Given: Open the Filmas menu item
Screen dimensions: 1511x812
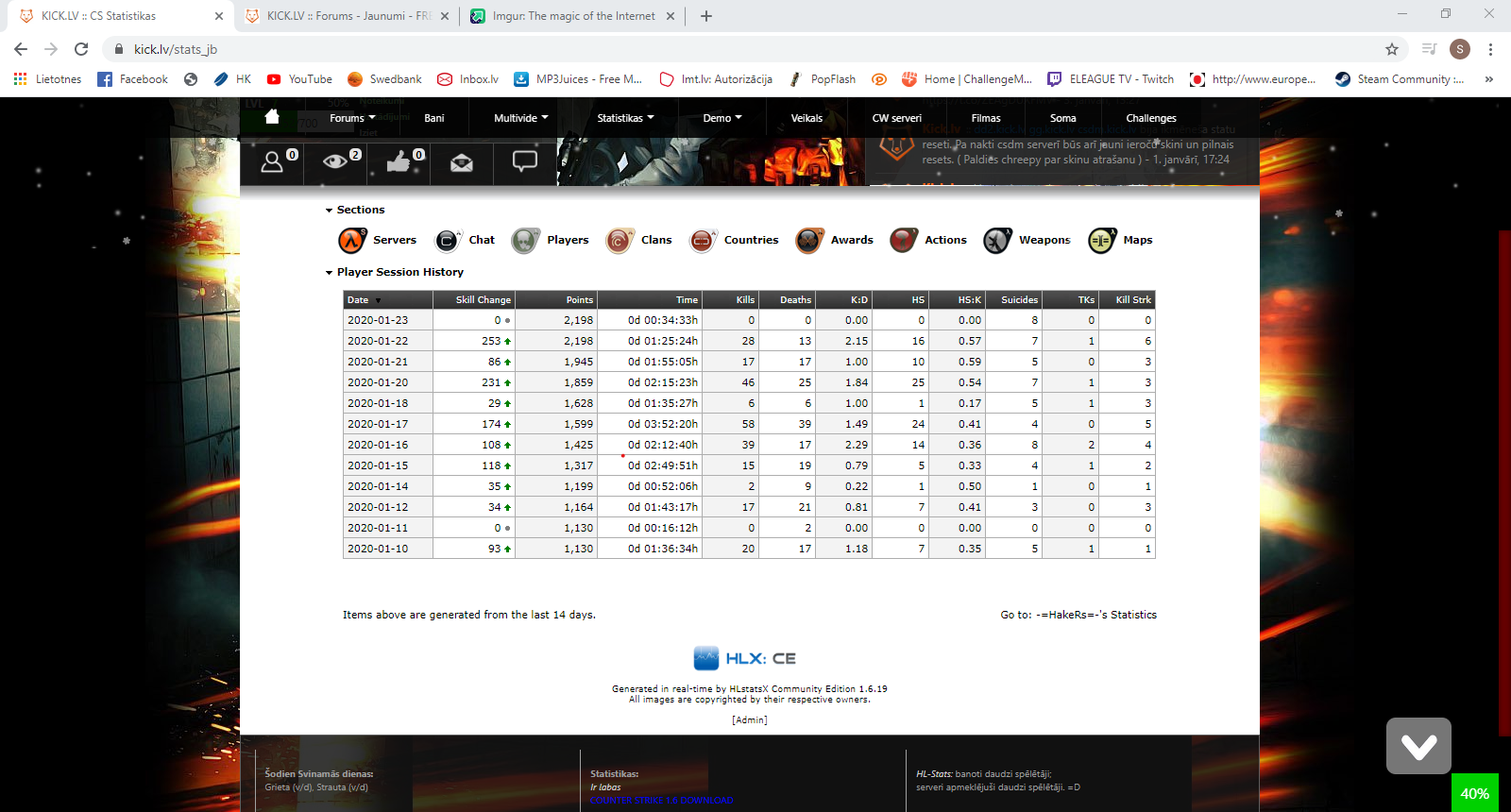Looking at the screenshot, I should (985, 118).
